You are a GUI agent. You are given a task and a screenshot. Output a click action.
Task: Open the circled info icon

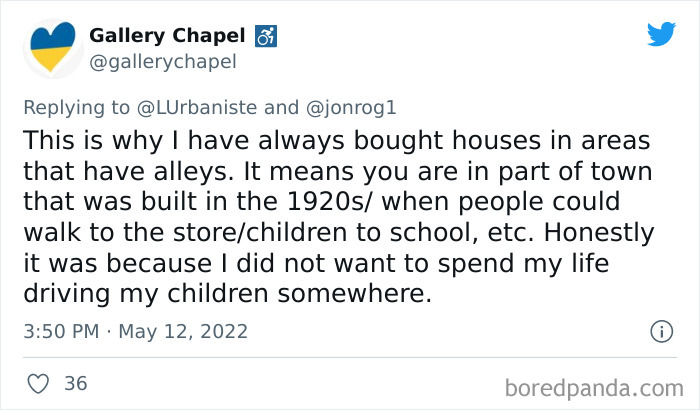[x=660, y=331]
